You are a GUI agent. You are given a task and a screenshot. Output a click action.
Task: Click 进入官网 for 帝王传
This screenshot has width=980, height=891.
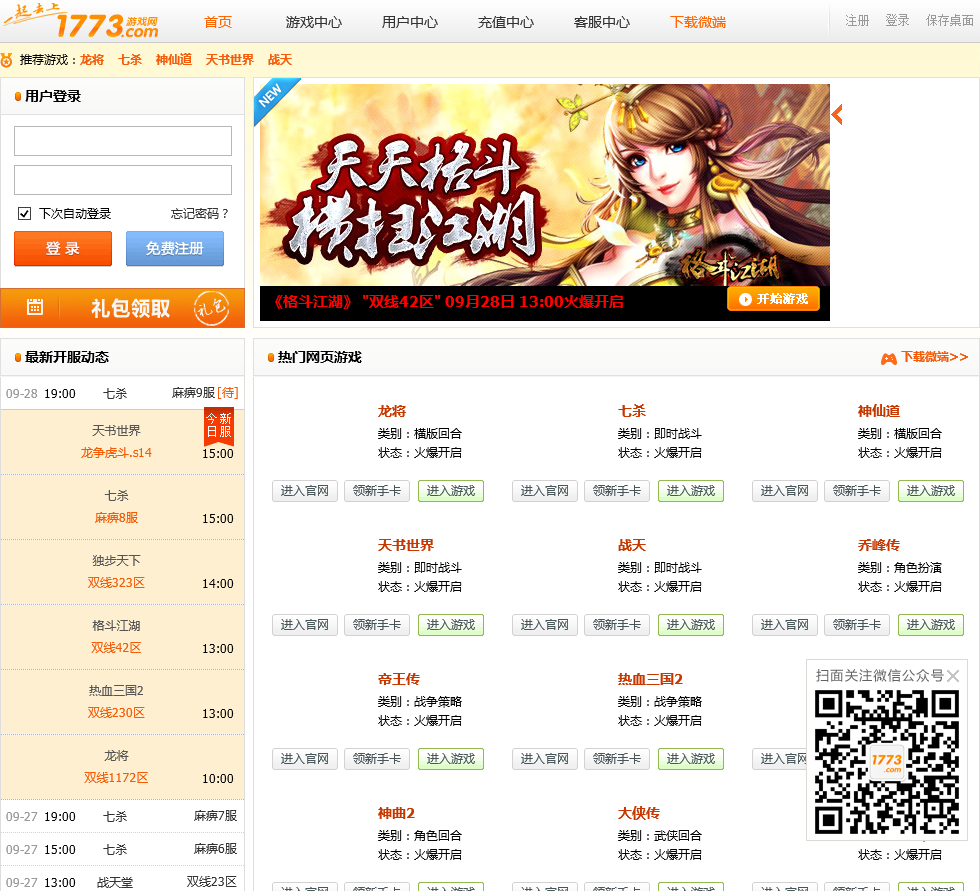[304, 759]
